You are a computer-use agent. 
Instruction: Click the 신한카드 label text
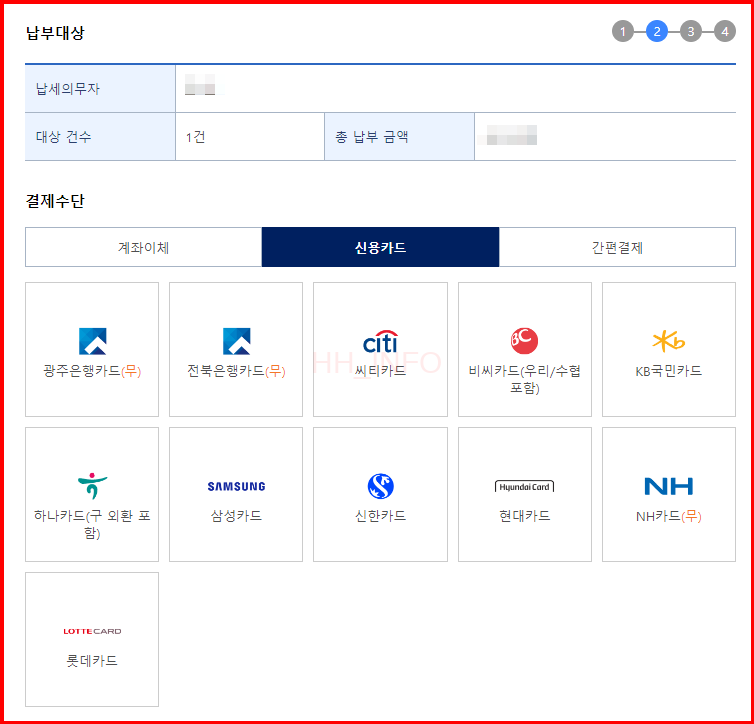pos(380,516)
